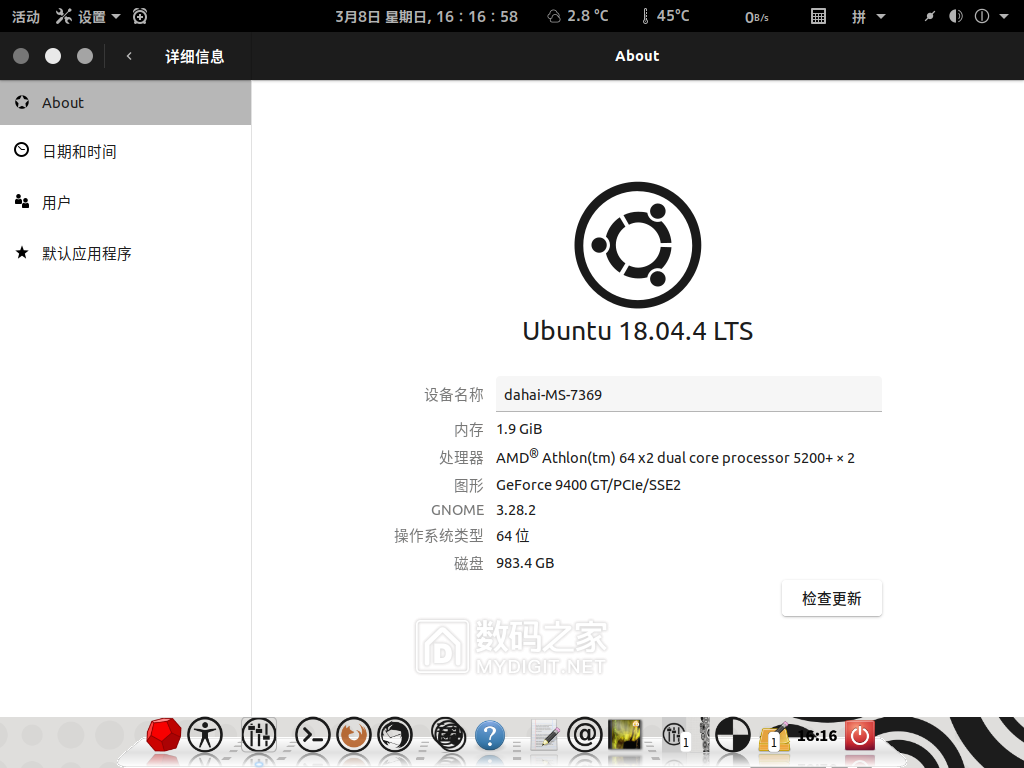Click the red power button in dock

859,735
